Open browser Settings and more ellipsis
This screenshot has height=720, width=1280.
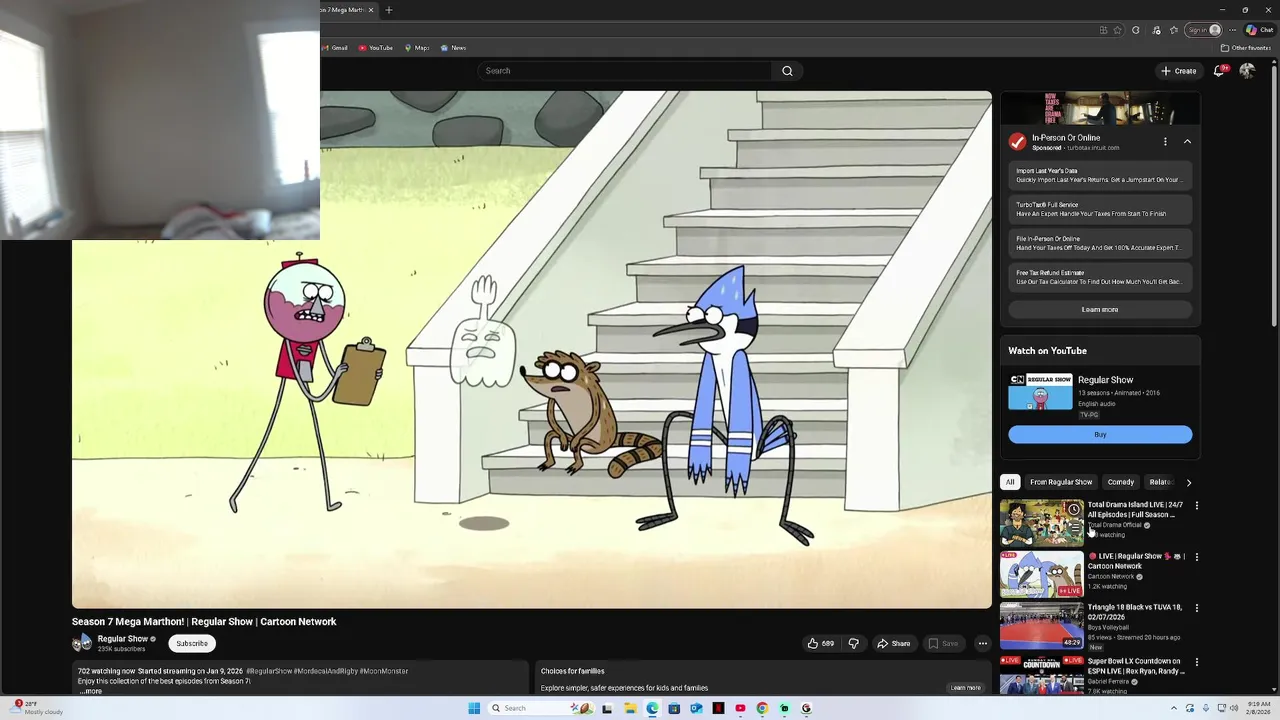tap(1232, 30)
